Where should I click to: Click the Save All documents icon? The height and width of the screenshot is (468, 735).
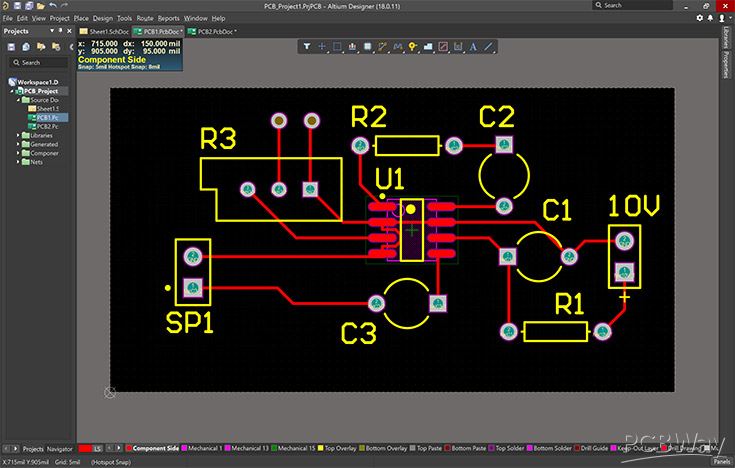29,6
